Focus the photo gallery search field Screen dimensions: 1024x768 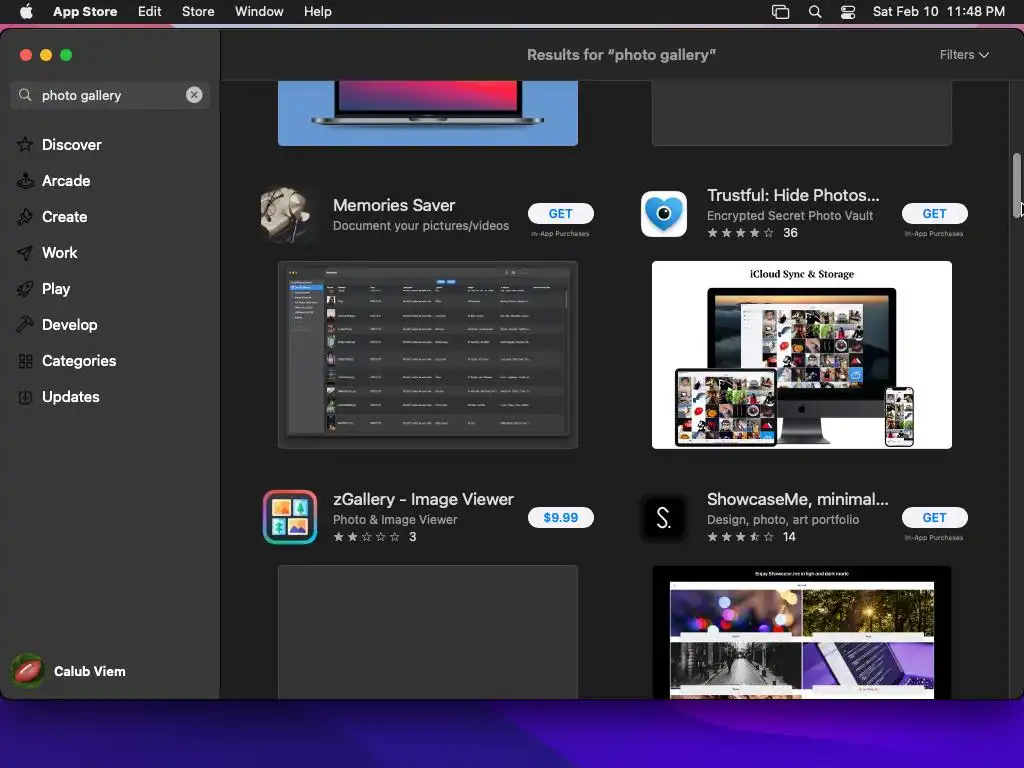[x=110, y=95]
